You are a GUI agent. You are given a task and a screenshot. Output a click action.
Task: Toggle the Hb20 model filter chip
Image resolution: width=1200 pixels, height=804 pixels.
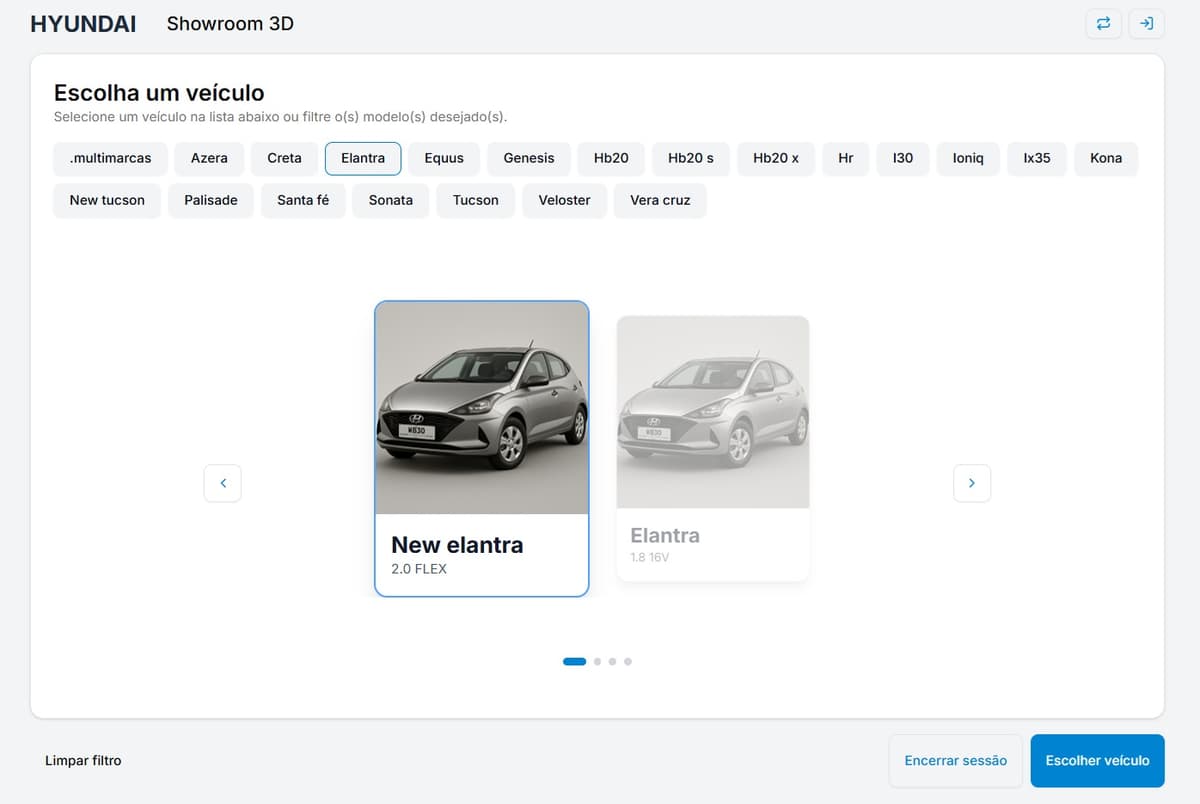(611, 158)
